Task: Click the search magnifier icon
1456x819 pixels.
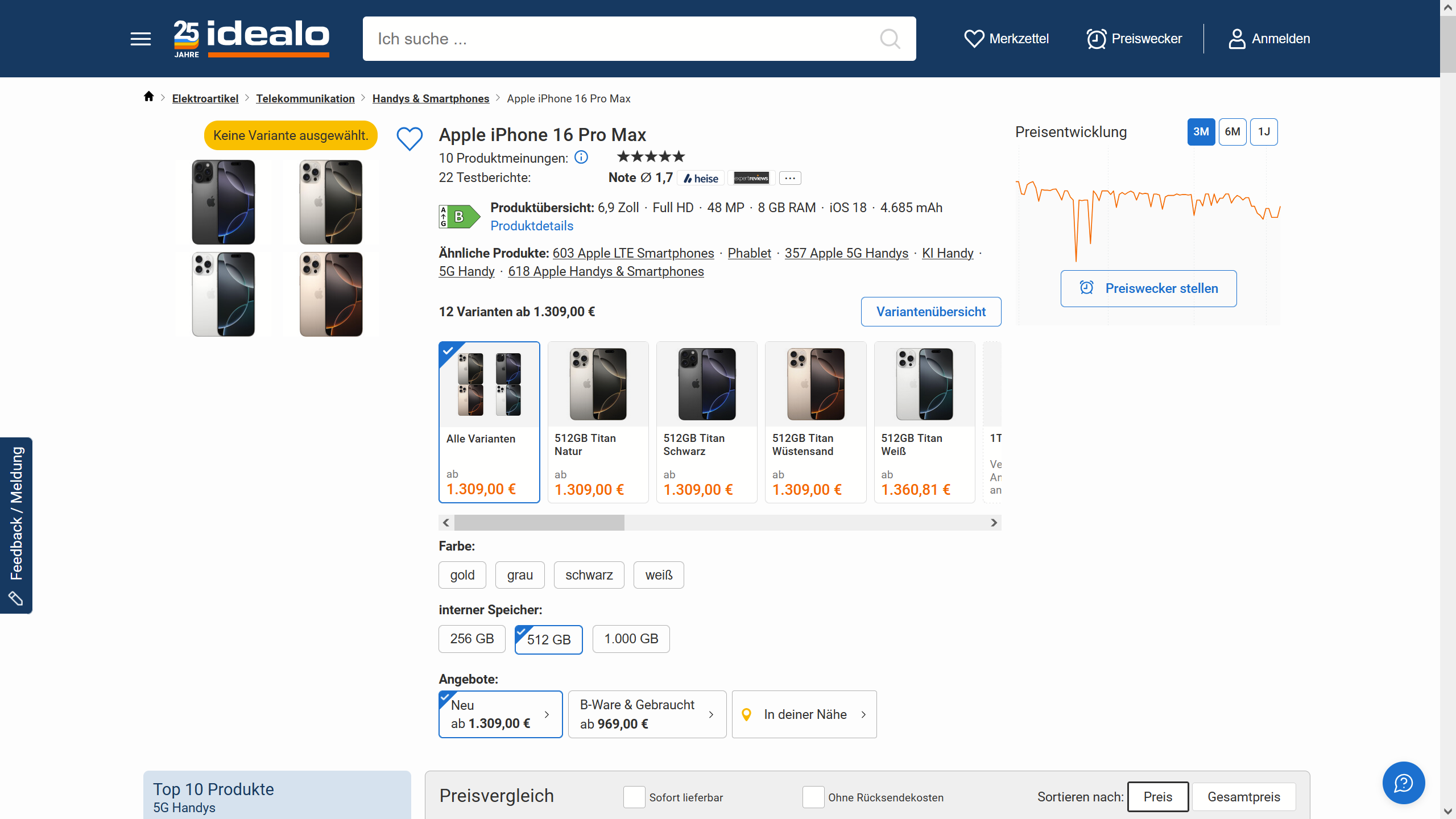Action: point(890,39)
